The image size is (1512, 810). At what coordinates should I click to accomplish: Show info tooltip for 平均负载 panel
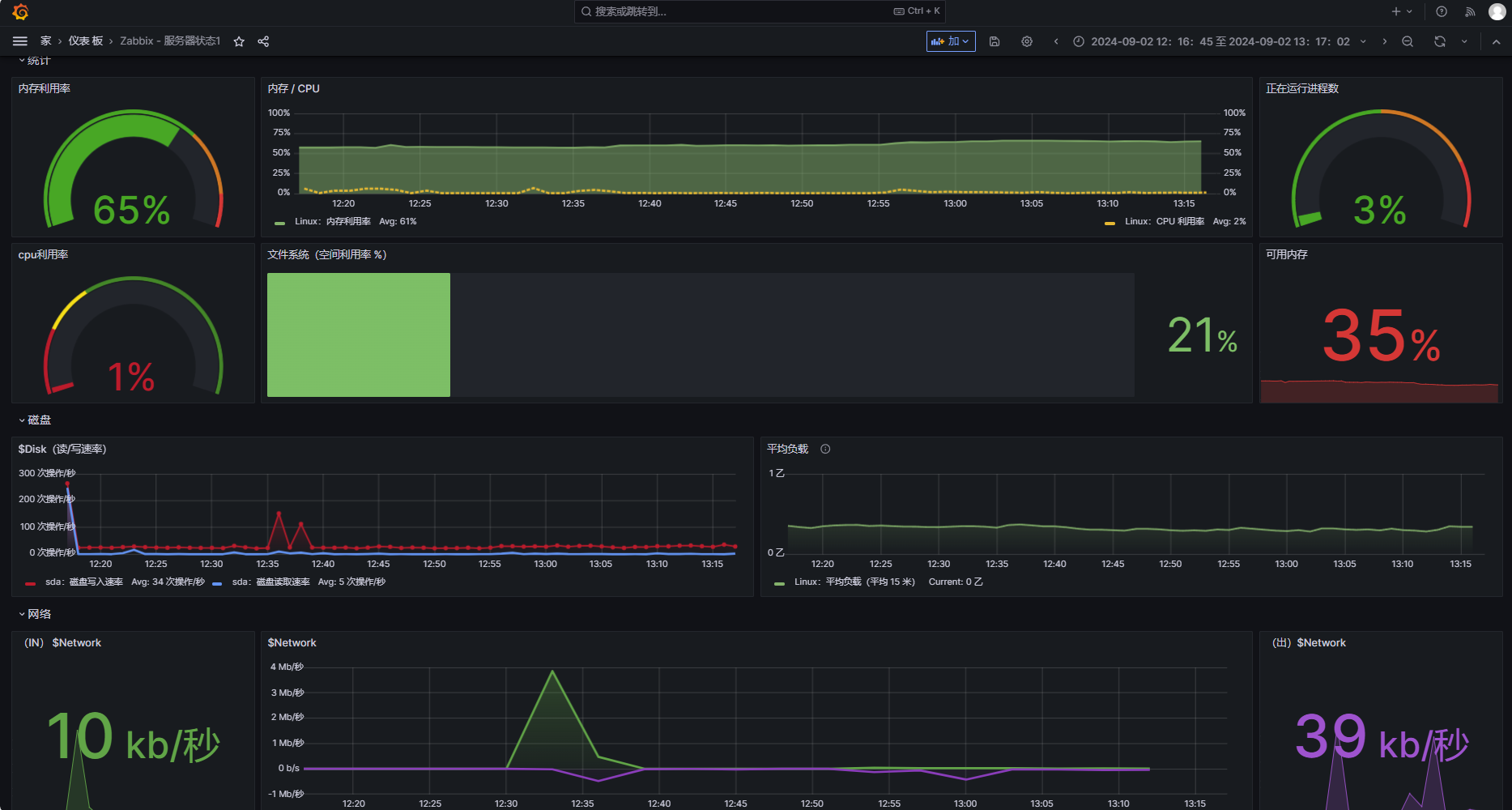pyautogui.click(x=825, y=449)
